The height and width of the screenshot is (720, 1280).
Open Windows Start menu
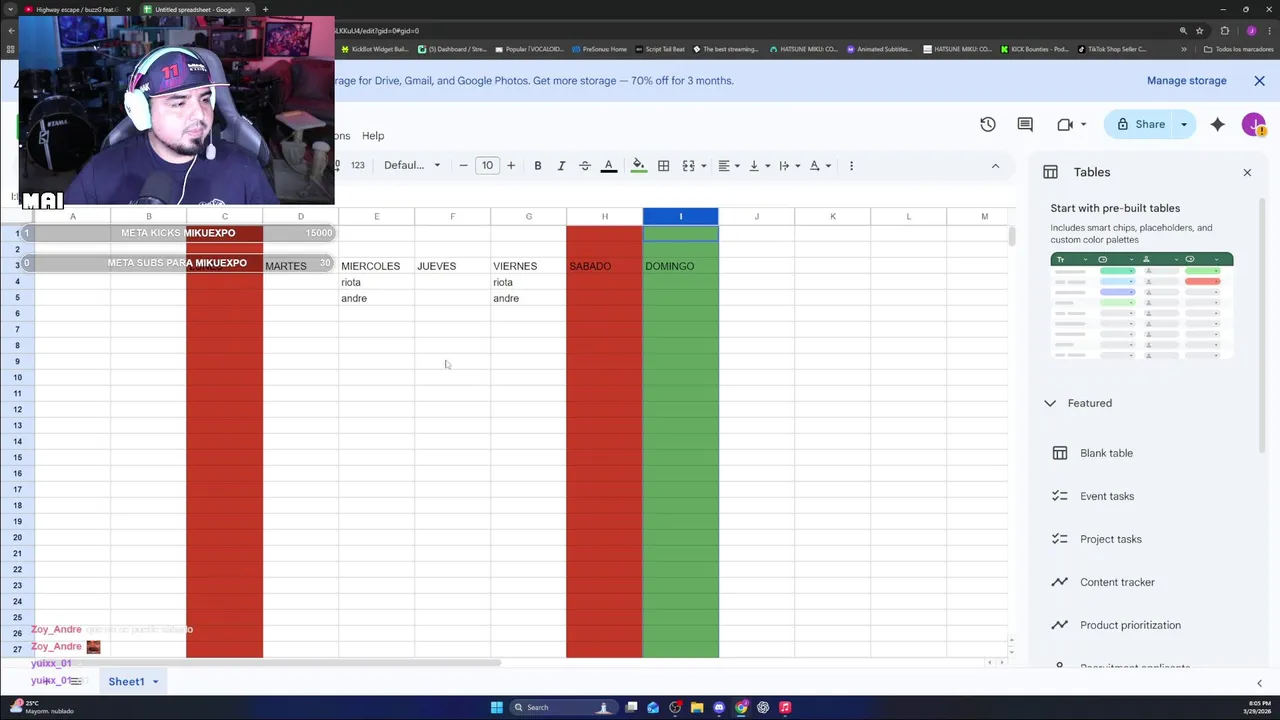click(497, 707)
